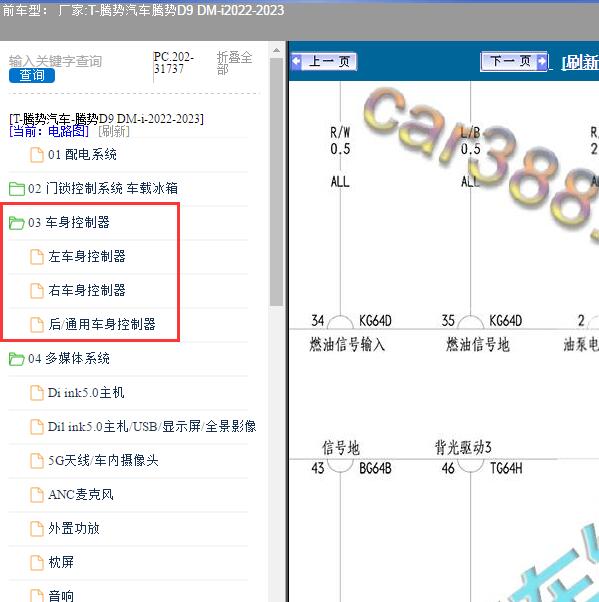Open 右车身控制器 diagram
The height and width of the screenshot is (602, 599).
click(87, 290)
